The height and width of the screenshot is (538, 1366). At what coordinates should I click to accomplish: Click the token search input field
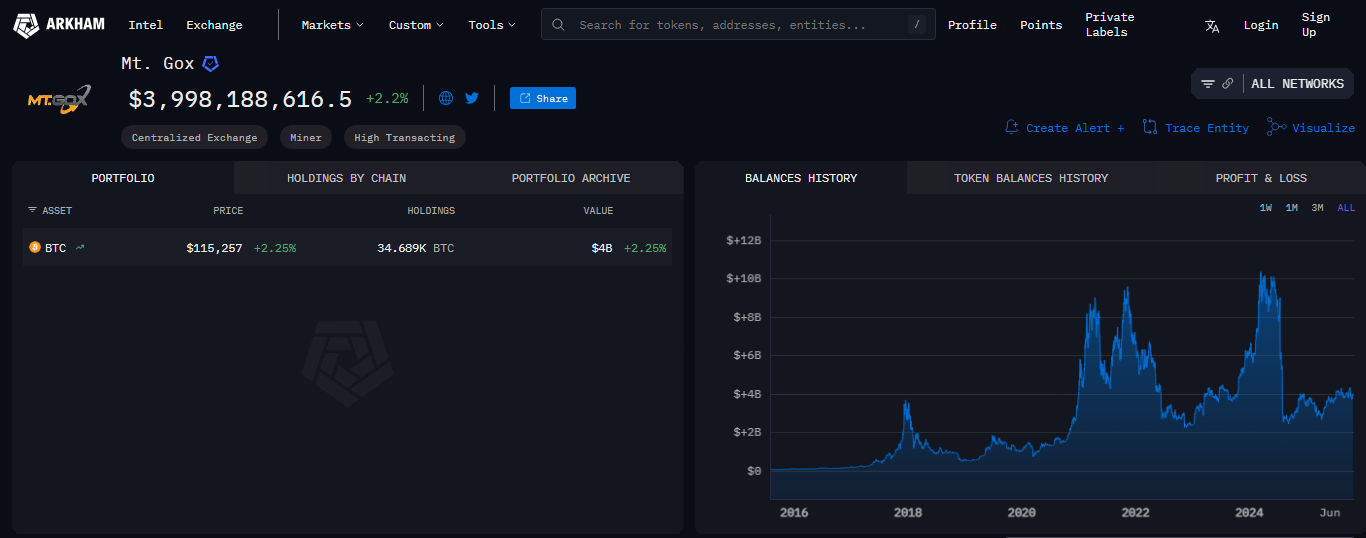[x=738, y=25]
